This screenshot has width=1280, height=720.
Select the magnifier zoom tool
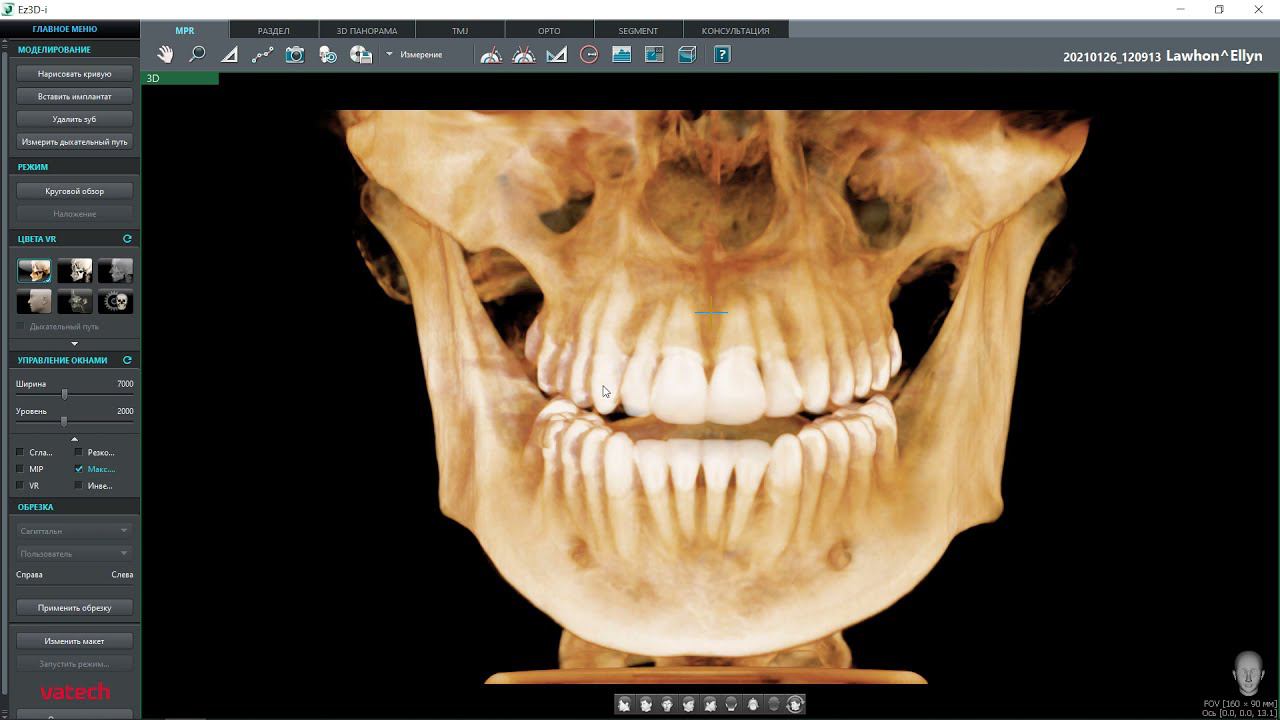[197, 55]
